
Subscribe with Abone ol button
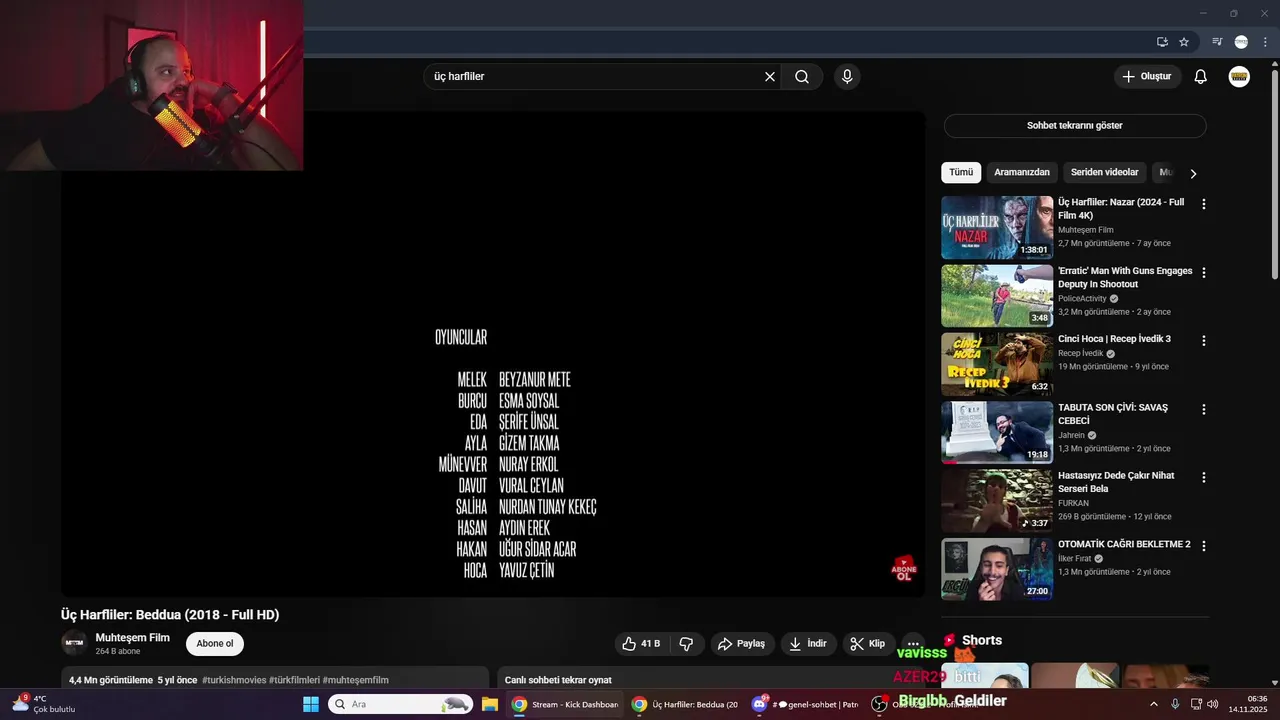tap(215, 644)
